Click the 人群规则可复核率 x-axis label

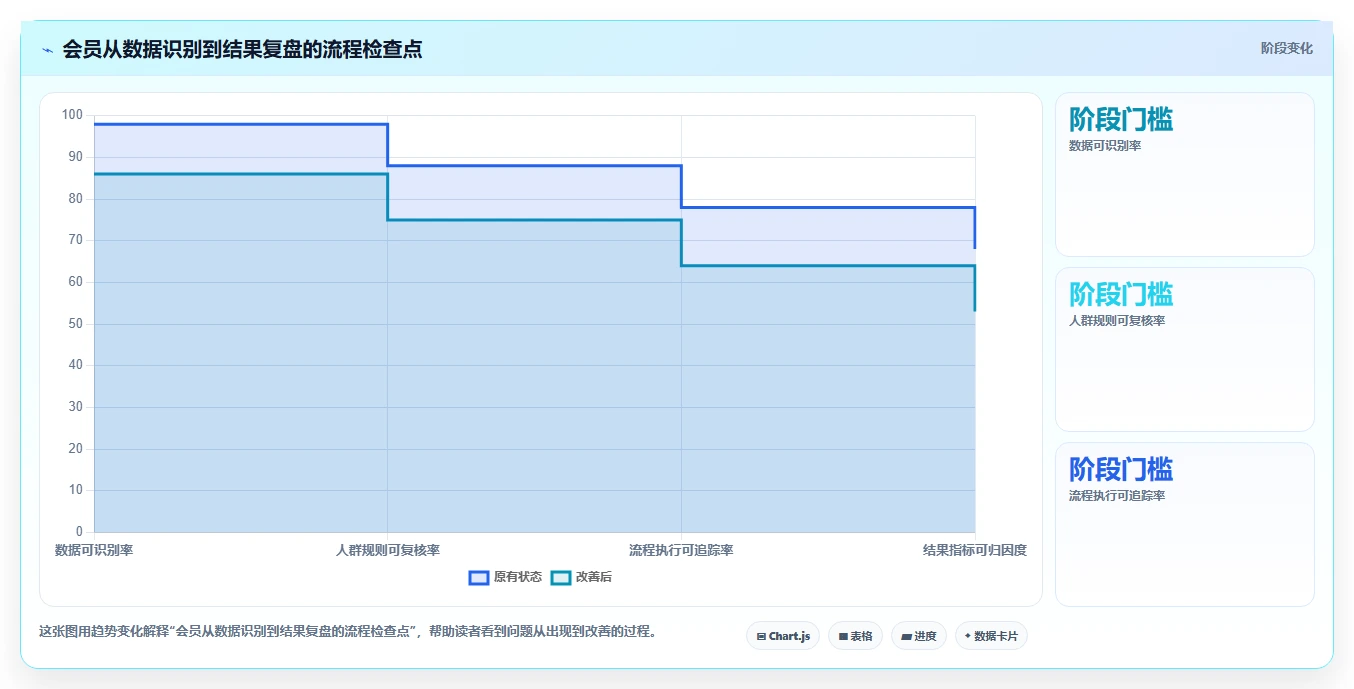click(388, 550)
